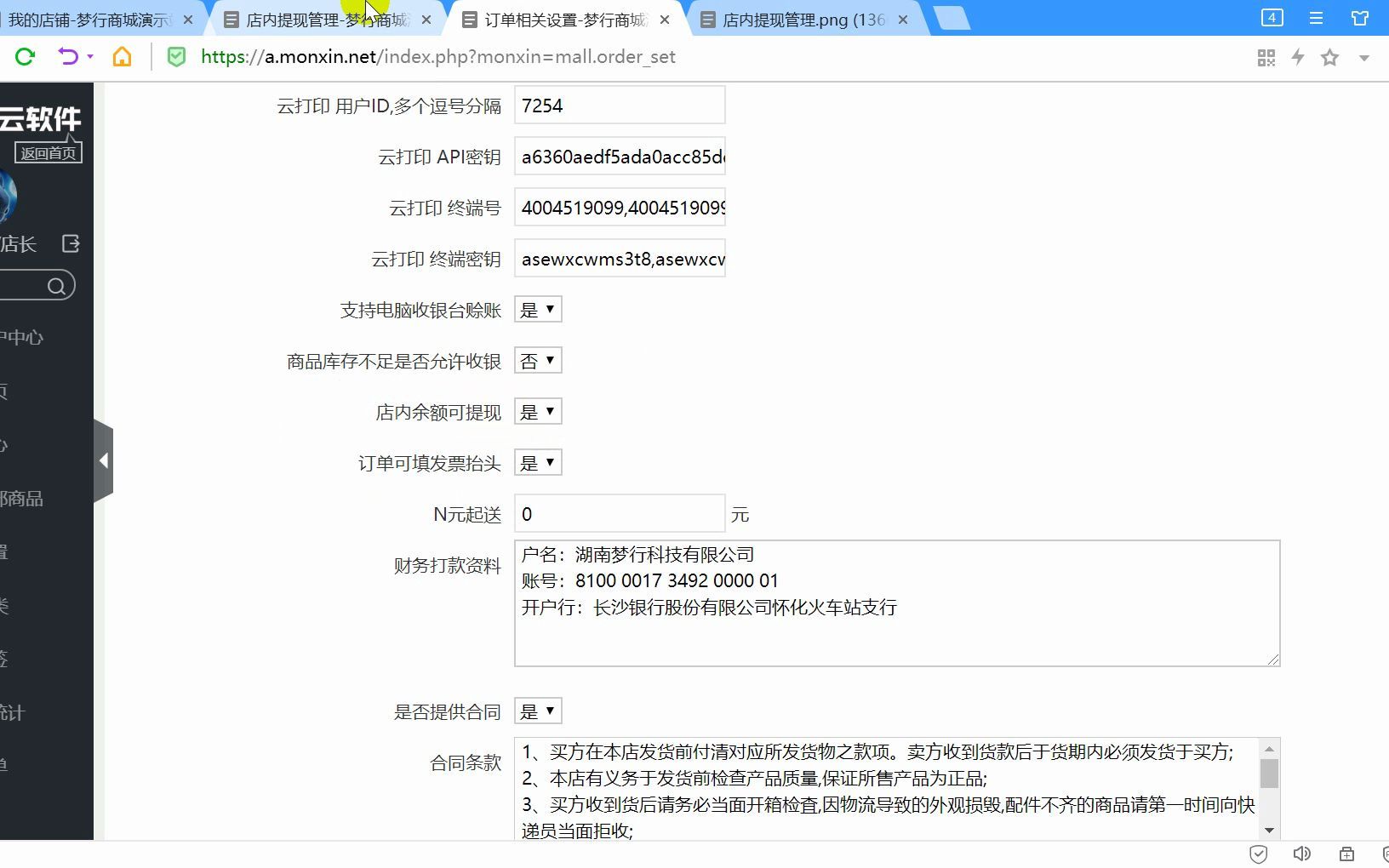Click the 合同条款 scrollbar down arrow
The height and width of the screenshot is (868, 1389).
coord(1269,830)
